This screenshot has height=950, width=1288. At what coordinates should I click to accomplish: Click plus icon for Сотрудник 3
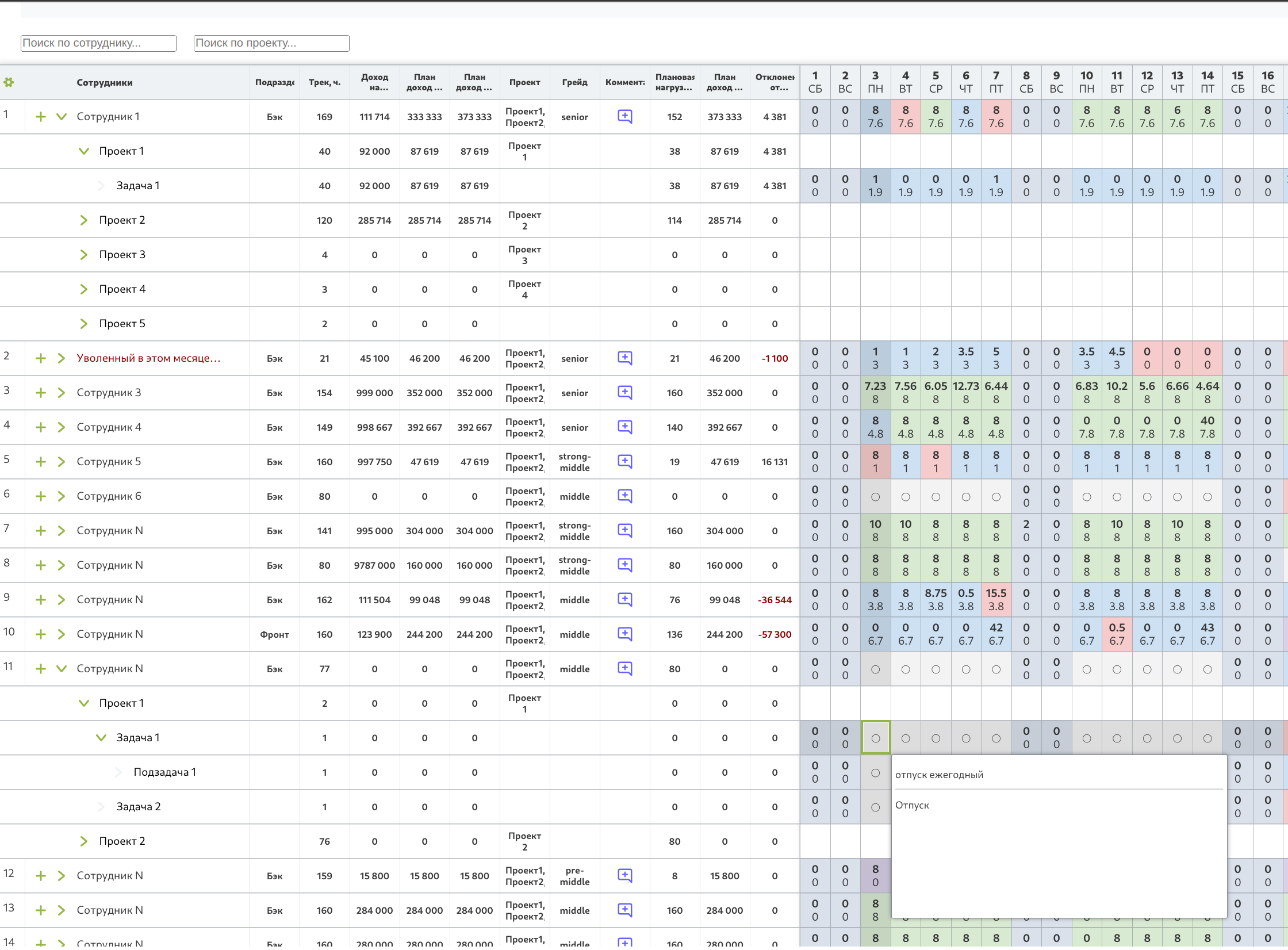tap(41, 393)
